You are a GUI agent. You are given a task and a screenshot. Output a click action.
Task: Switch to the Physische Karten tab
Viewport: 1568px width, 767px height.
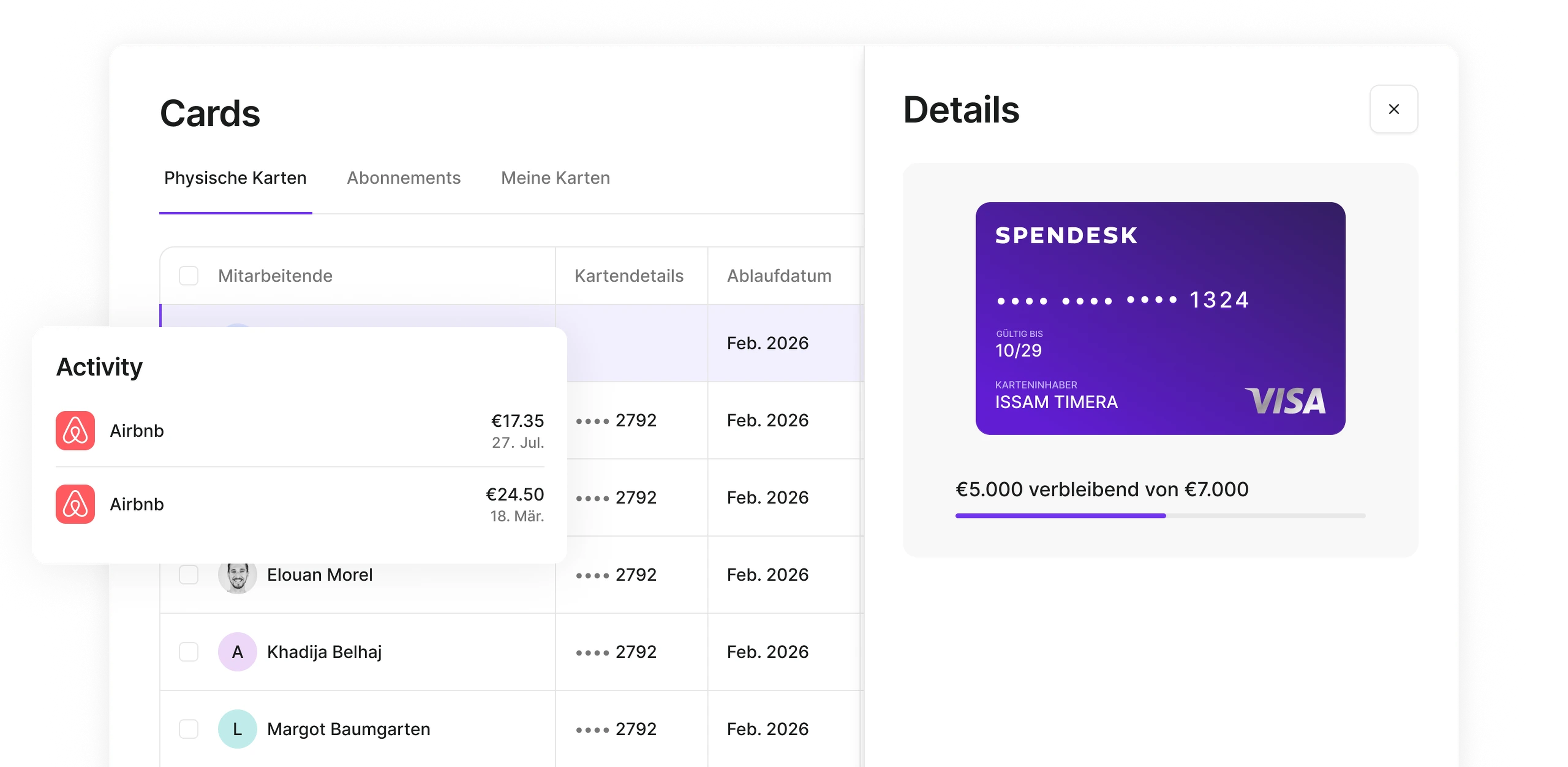(x=235, y=178)
